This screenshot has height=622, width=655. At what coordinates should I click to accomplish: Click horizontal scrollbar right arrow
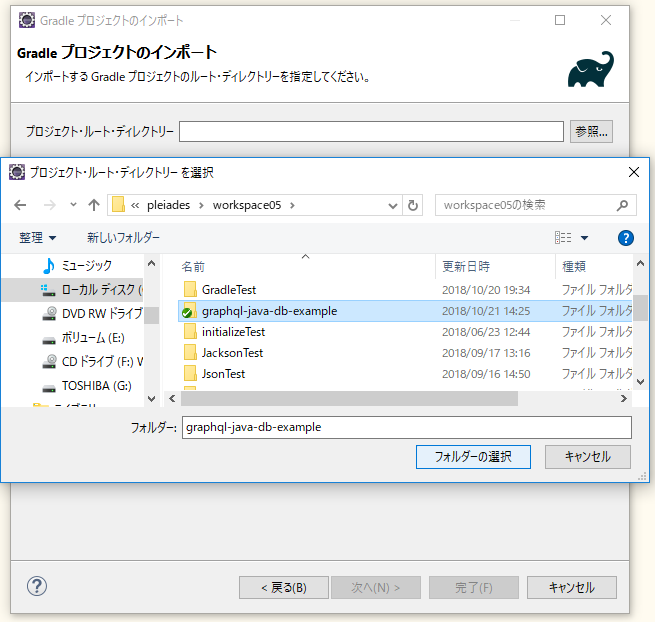624,399
